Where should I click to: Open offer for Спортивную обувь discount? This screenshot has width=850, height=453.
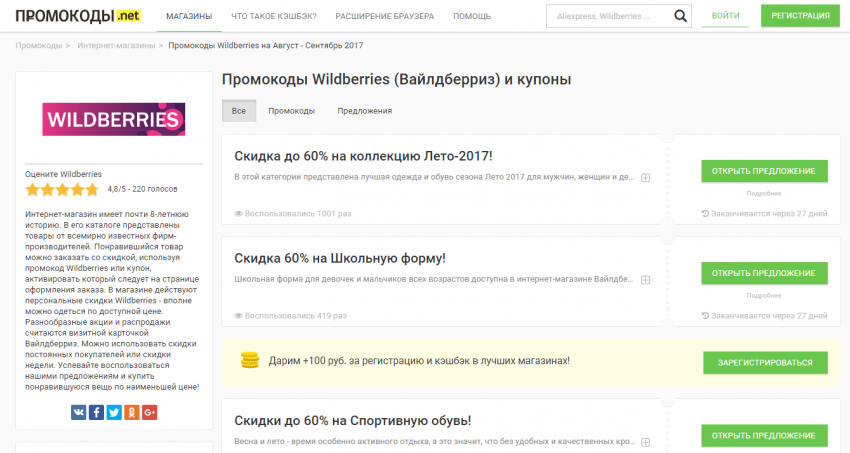764,436
